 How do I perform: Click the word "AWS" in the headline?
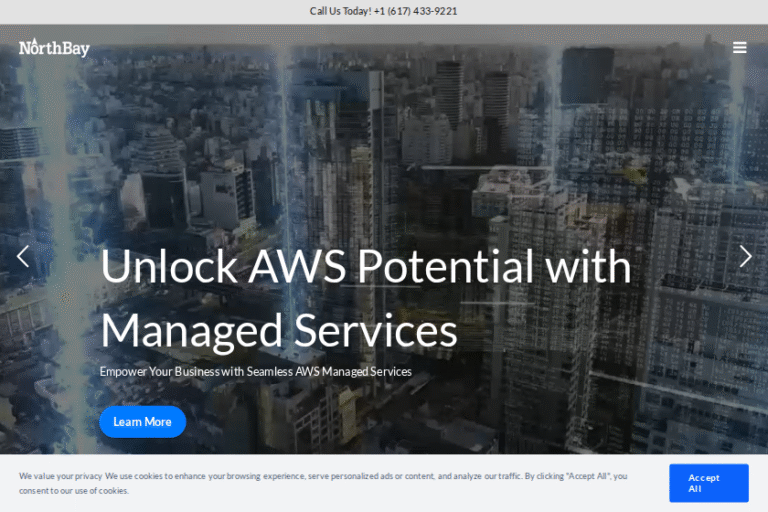click(x=297, y=266)
